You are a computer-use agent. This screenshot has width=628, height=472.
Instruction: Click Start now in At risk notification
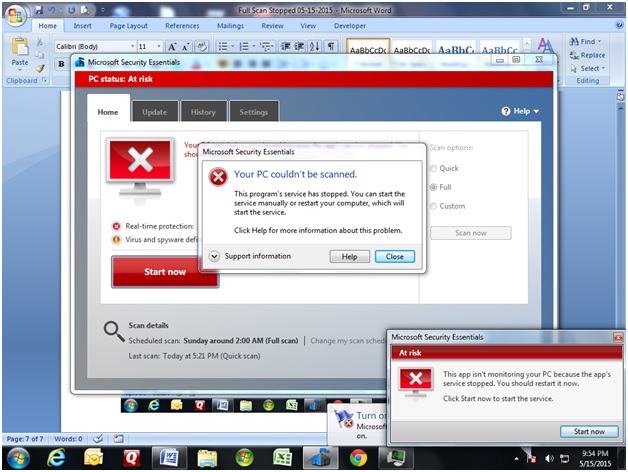click(589, 432)
